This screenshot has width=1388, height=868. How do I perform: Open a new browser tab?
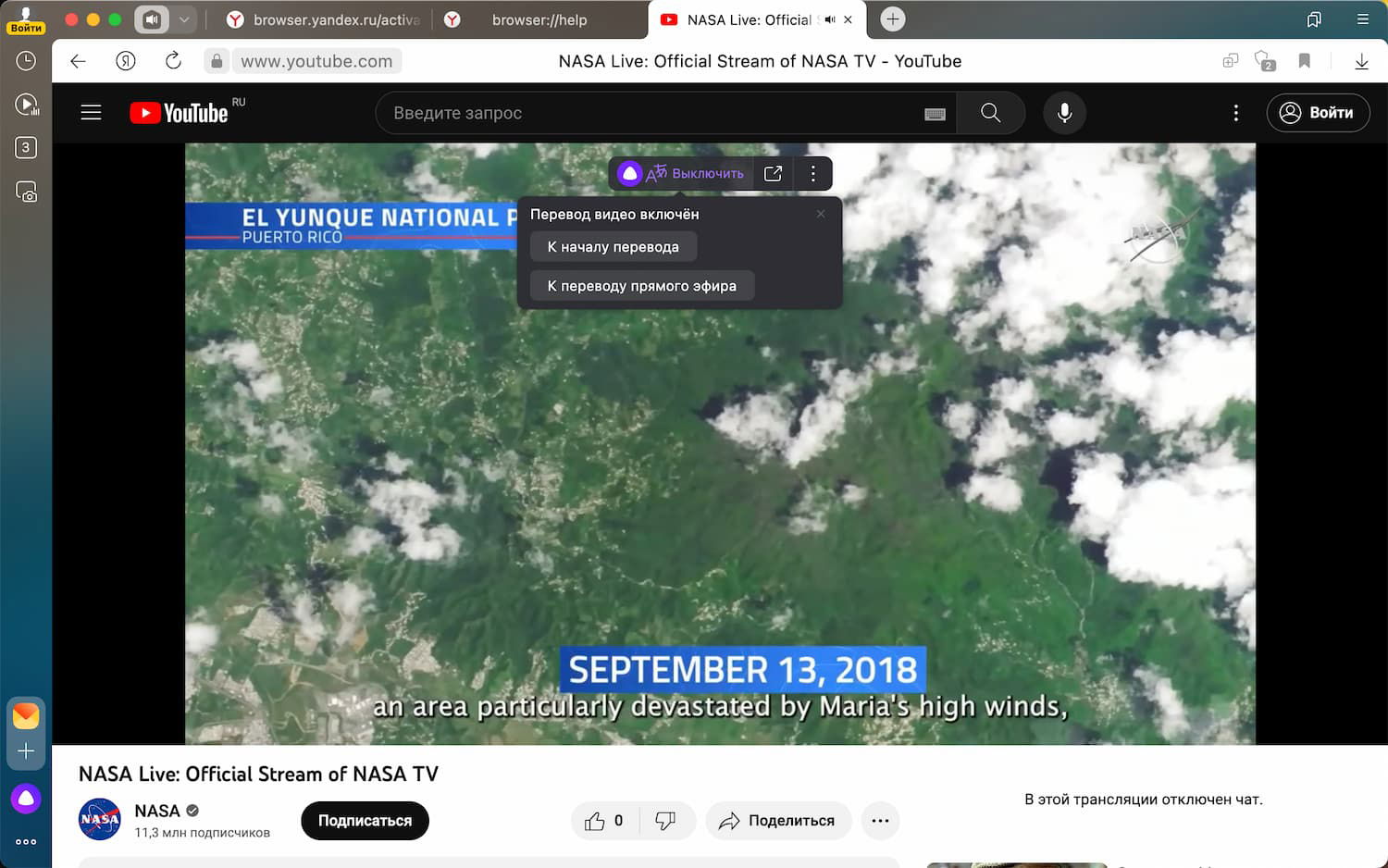pos(893,19)
